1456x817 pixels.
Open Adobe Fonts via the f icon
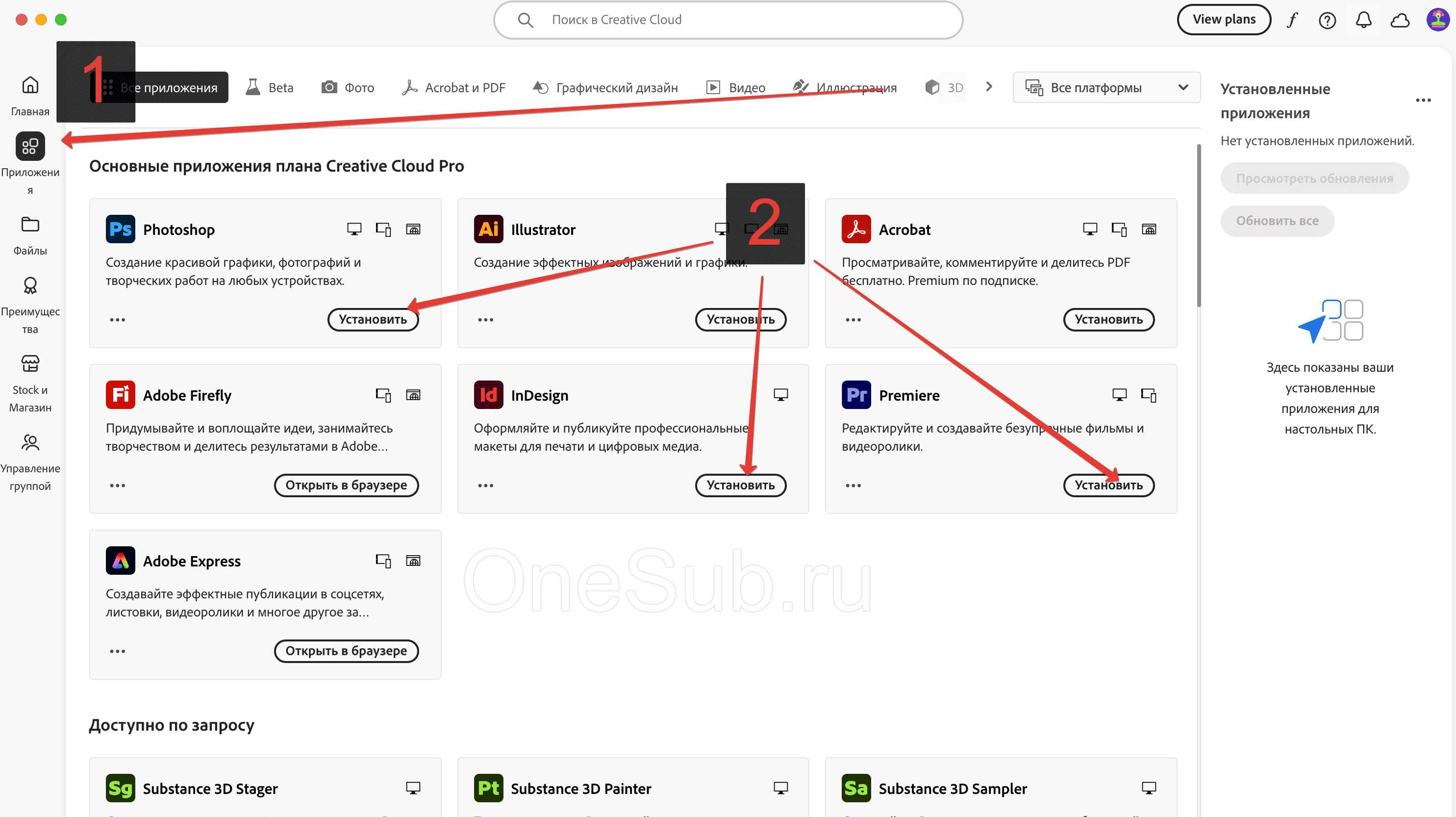[1291, 19]
